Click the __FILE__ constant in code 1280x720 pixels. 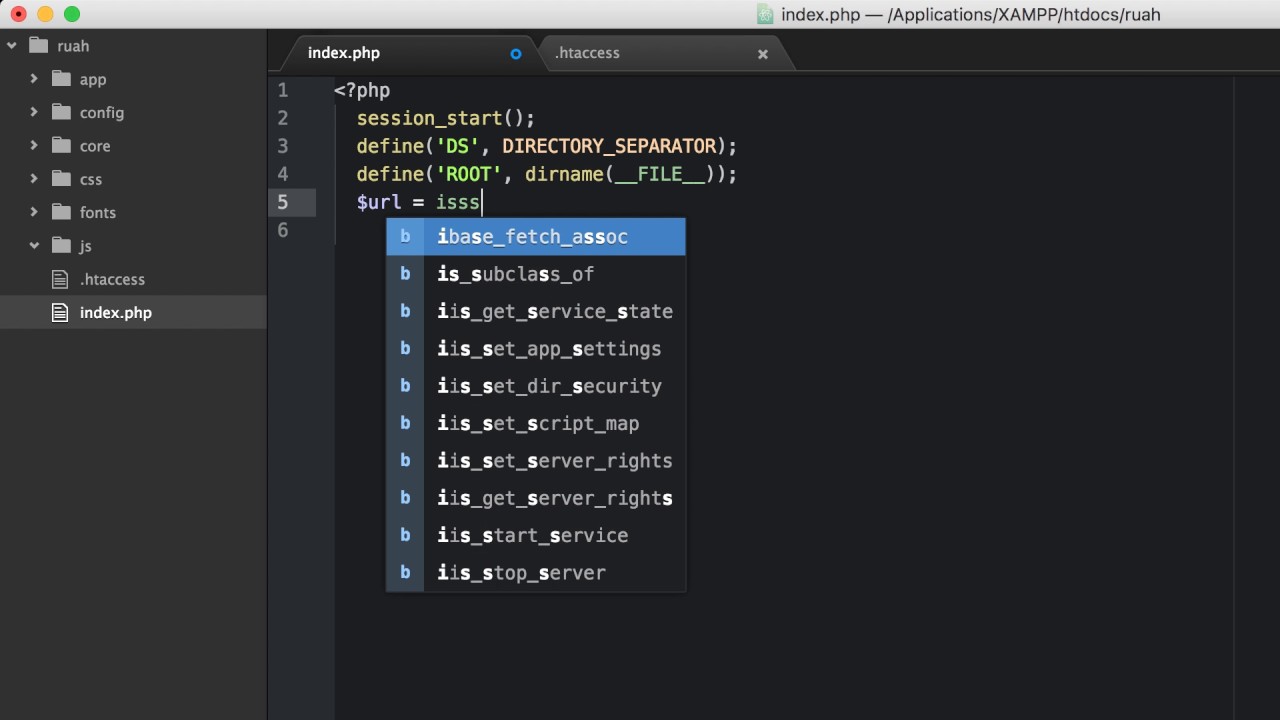[660, 174]
